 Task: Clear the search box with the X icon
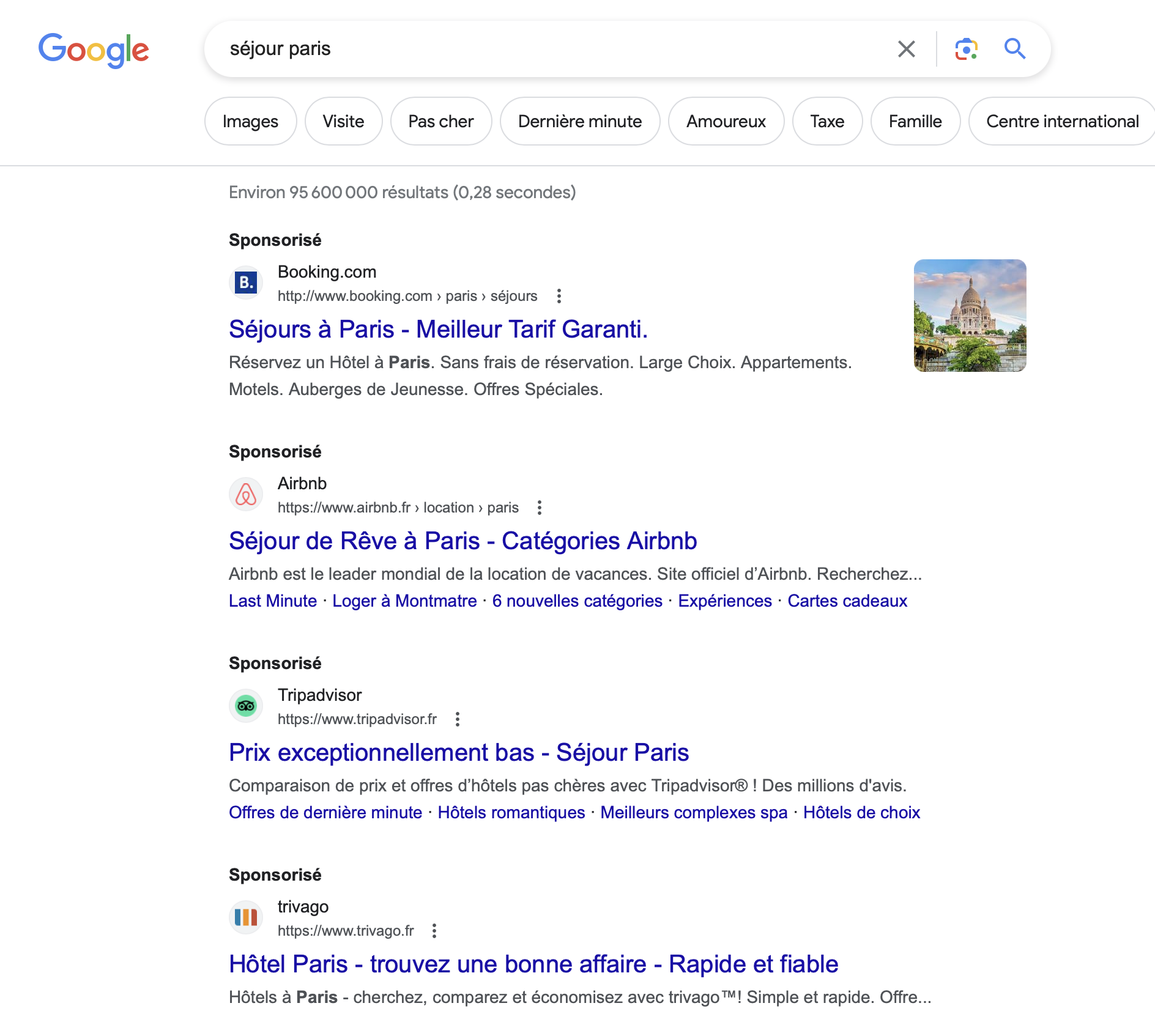tap(906, 49)
